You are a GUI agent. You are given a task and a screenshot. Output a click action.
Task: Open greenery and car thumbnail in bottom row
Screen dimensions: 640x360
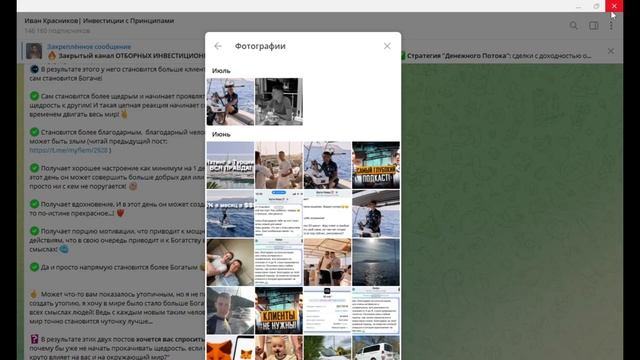click(x=327, y=348)
